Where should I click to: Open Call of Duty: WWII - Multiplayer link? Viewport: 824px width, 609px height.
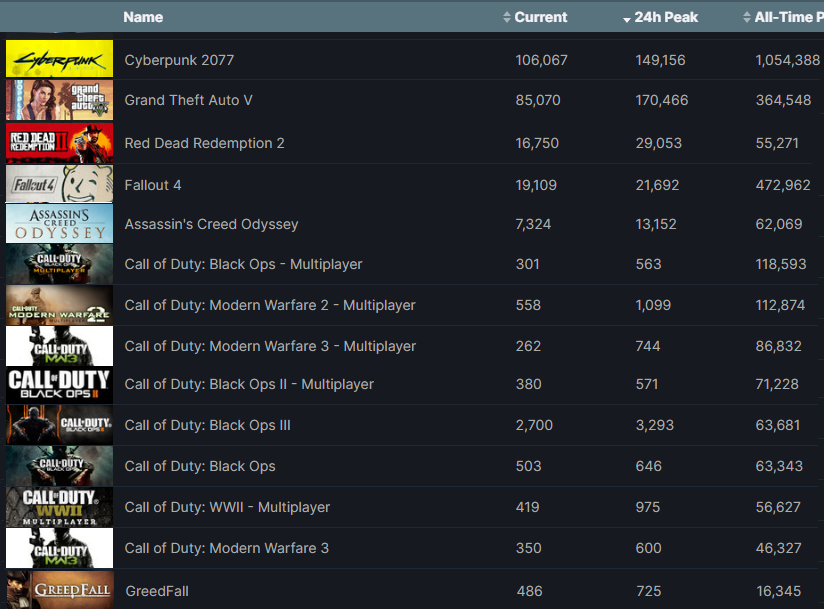coord(227,507)
